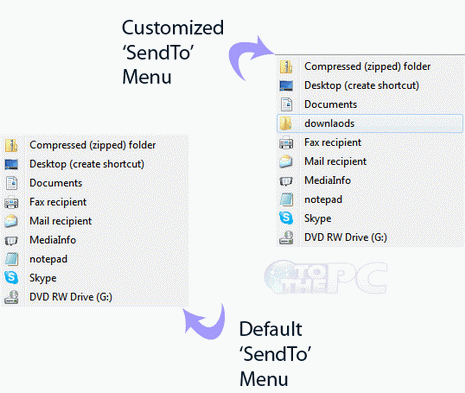The height and width of the screenshot is (393, 465).
Task: Click Mail recipient icon in default menu
Action: 11,221
